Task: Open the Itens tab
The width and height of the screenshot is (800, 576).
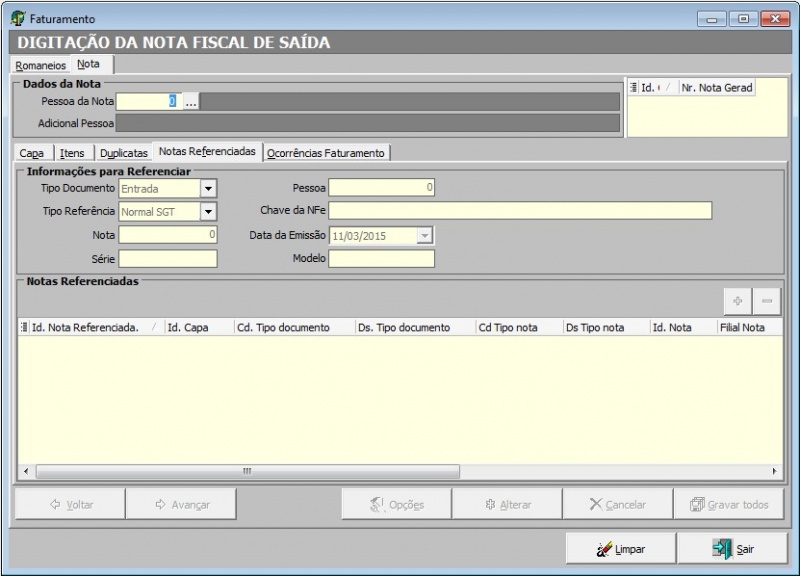Action: (x=72, y=153)
